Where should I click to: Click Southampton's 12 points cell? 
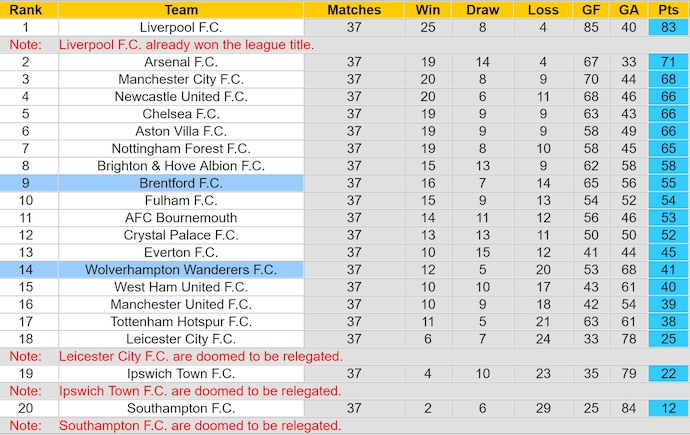click(x=668, y=408)
